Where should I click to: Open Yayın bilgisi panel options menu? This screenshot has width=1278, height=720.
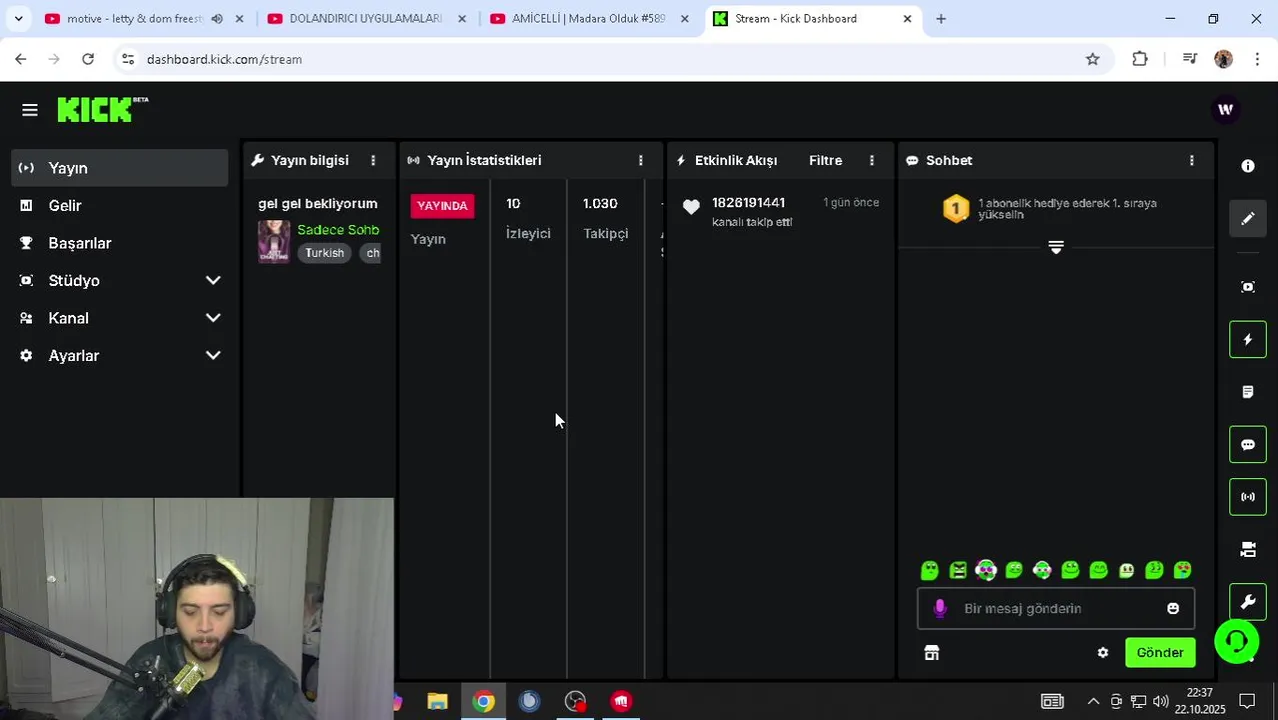pos(373,160)
